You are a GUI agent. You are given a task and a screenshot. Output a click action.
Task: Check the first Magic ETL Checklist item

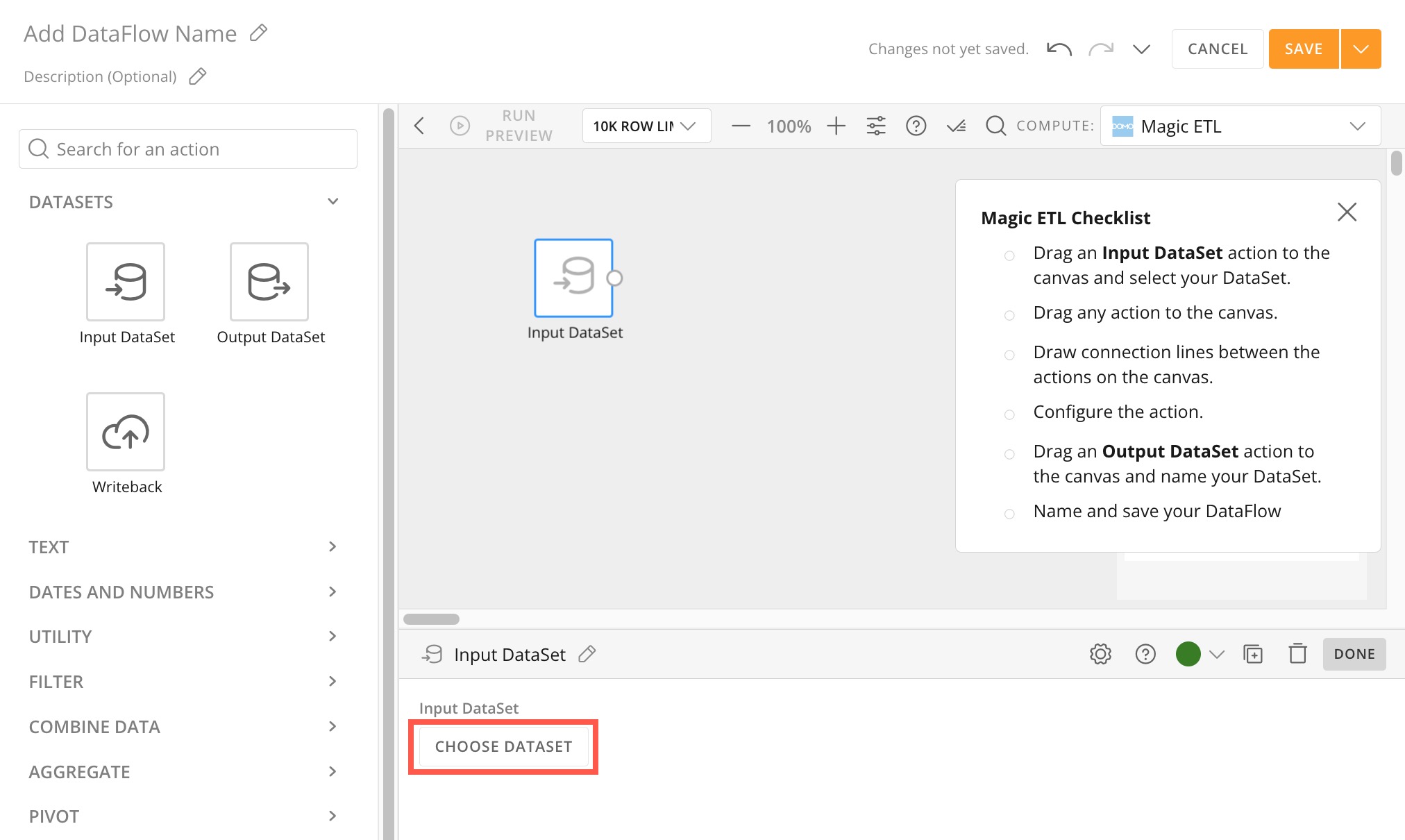[x=1009, y=255]
